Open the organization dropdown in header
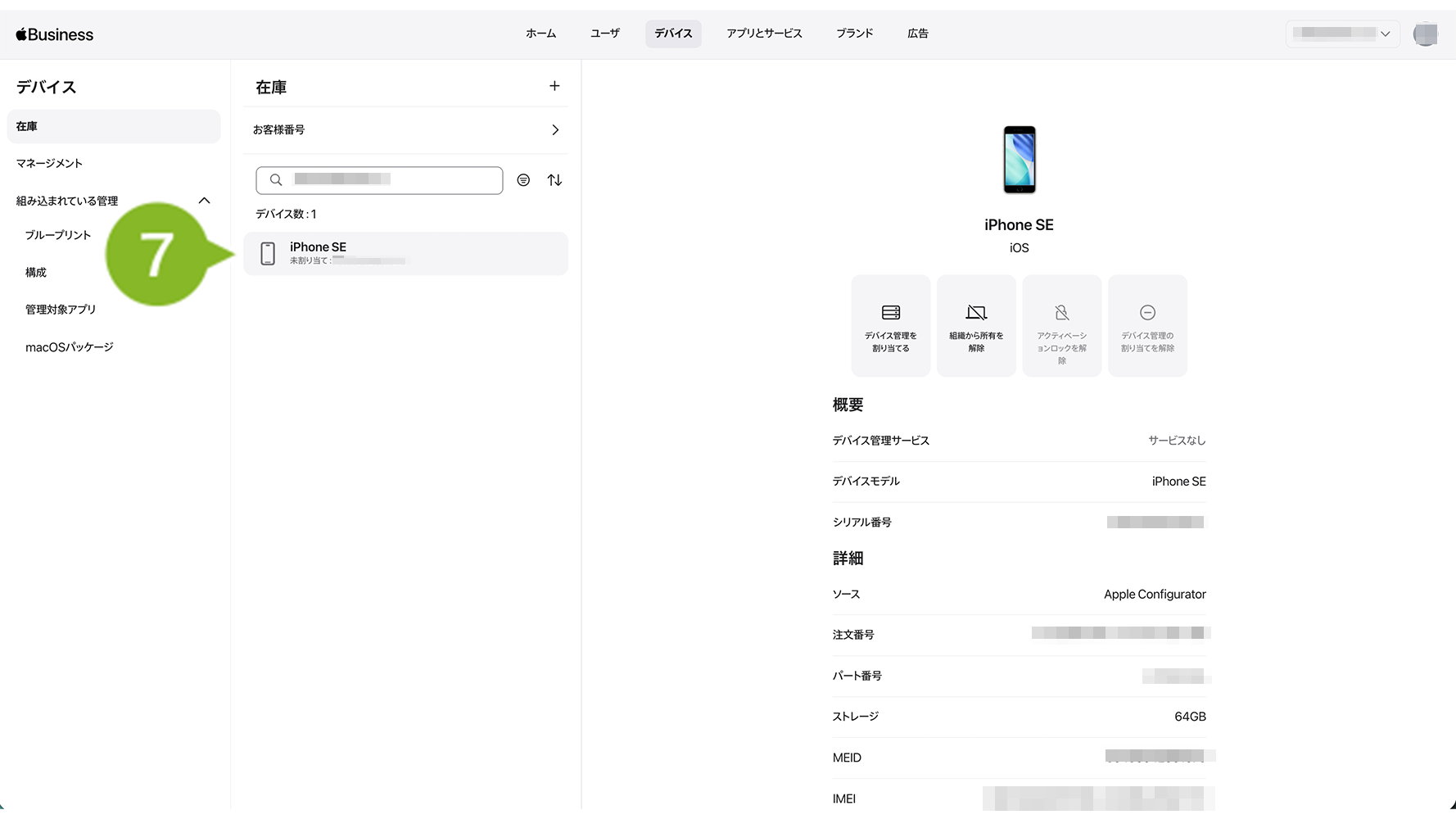The image size is (1456, 819). coord(1341,34)
